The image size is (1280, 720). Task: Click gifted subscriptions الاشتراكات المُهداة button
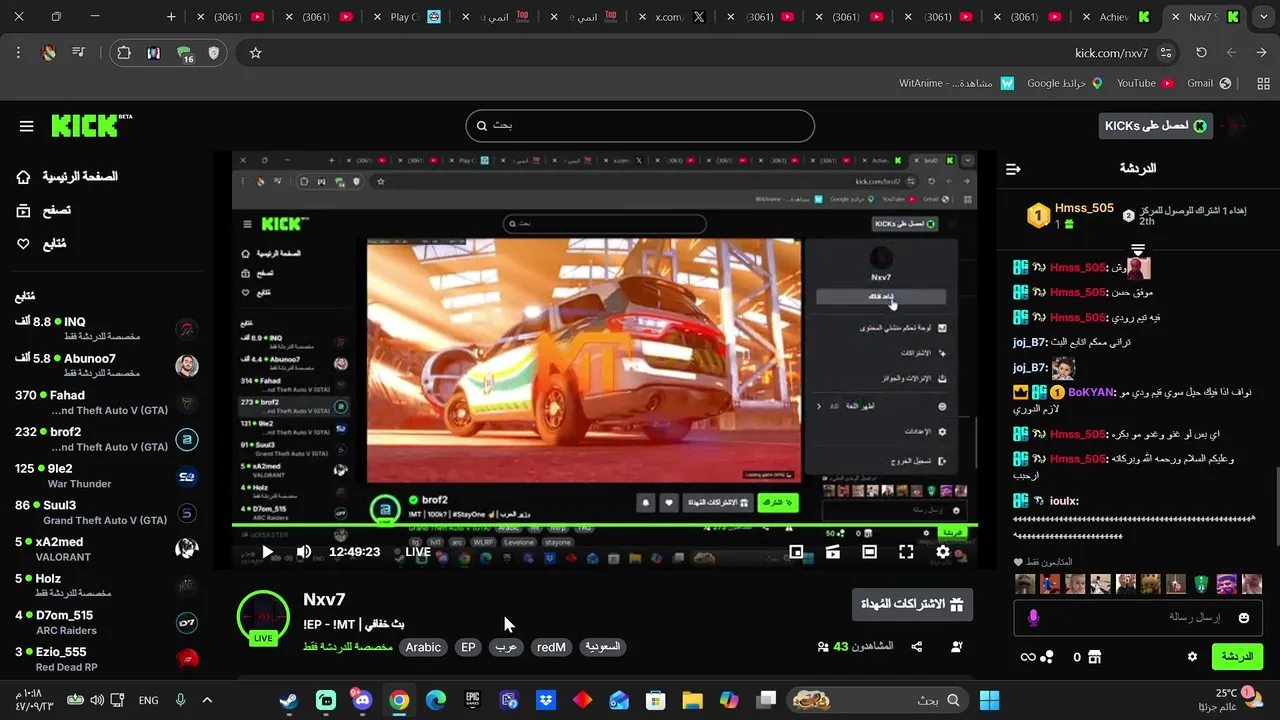pos(912,604)
